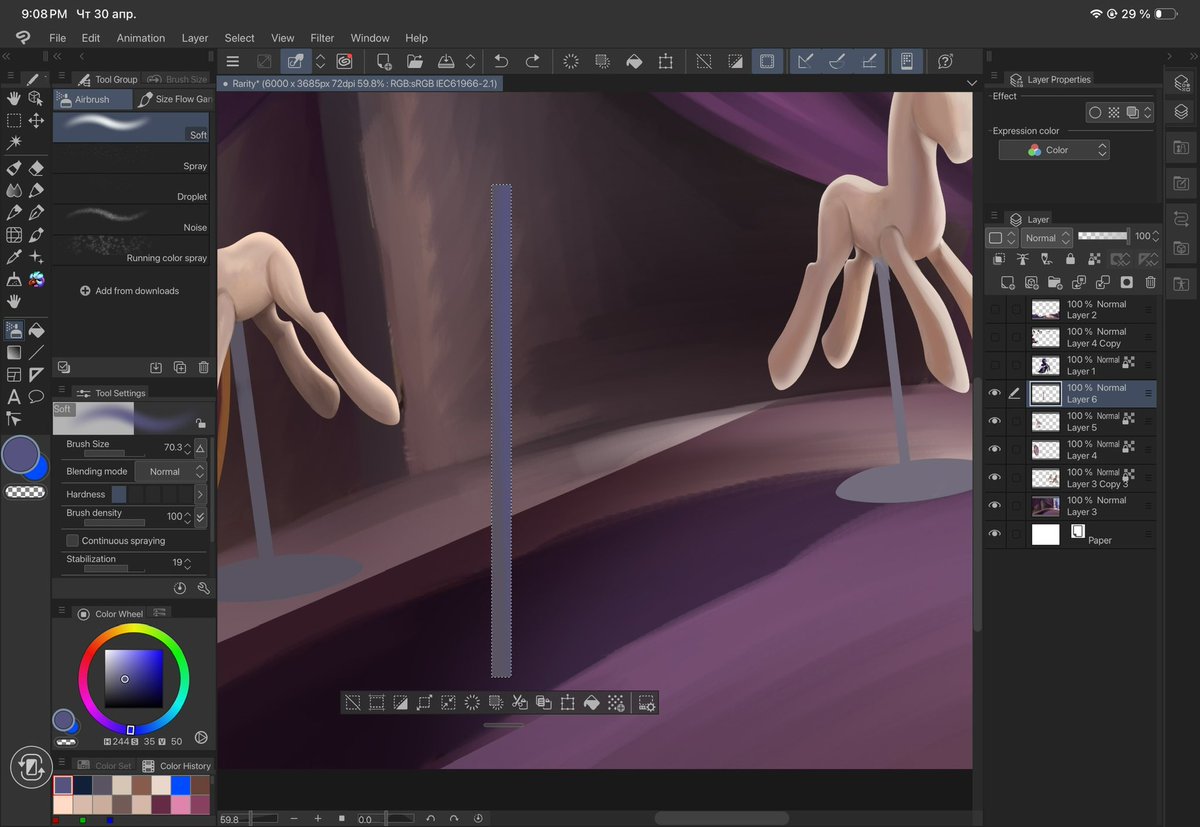
Task: Expand the Hardness options arrow
Action: [x=200, y=494]
